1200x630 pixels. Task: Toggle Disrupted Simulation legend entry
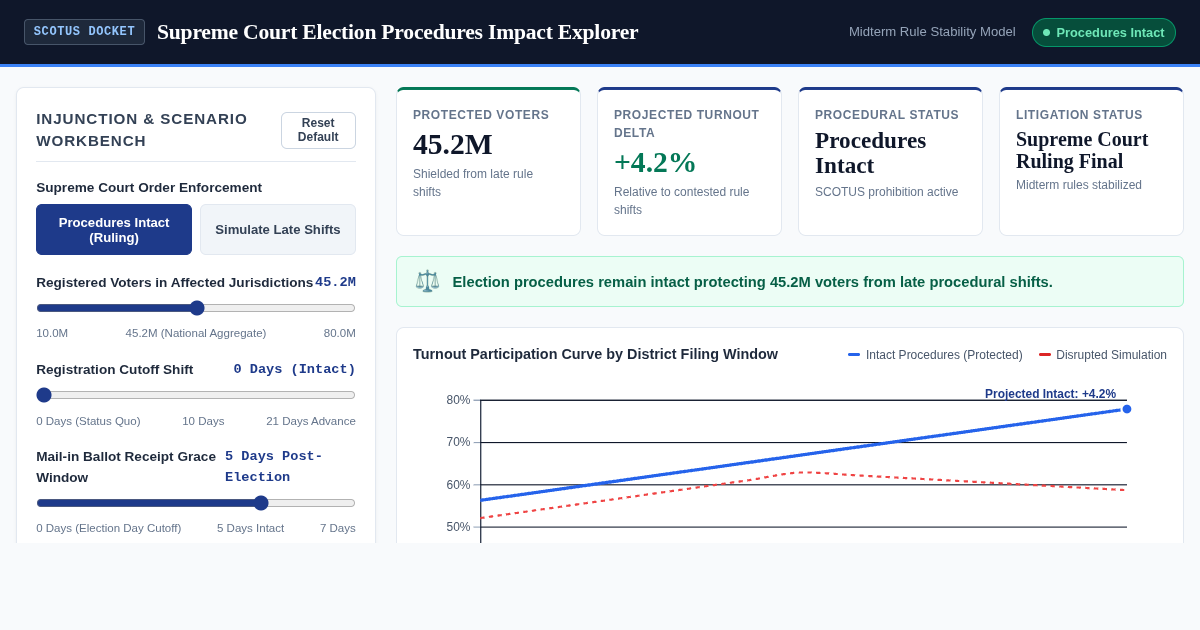[1103, 355]
